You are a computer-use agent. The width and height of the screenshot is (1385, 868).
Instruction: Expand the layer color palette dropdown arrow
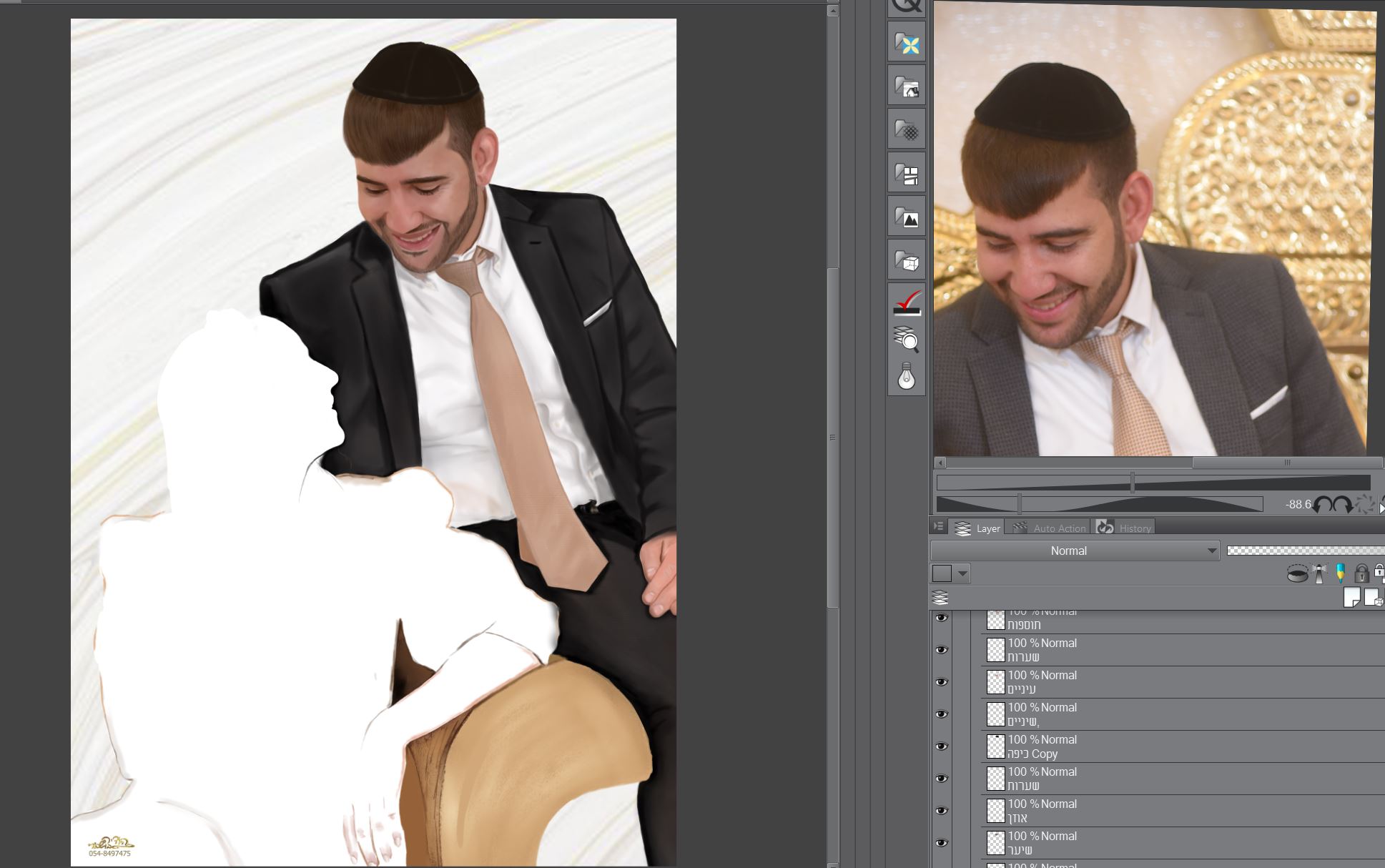(962, 573)
